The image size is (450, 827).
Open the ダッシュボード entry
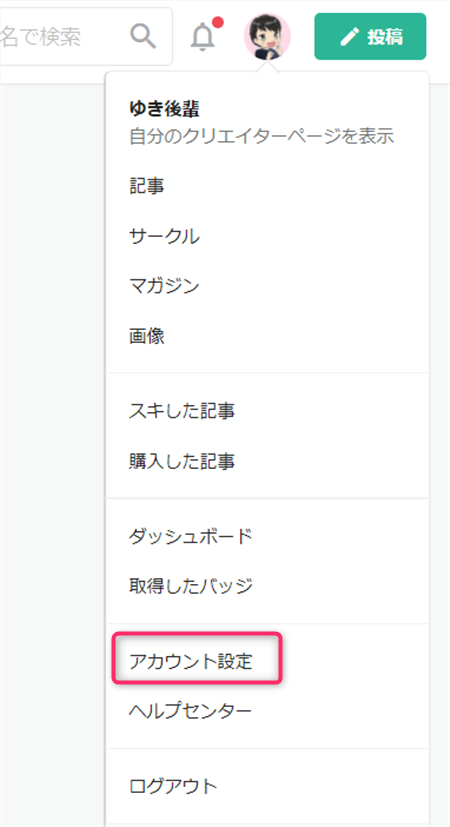point(190,536)
